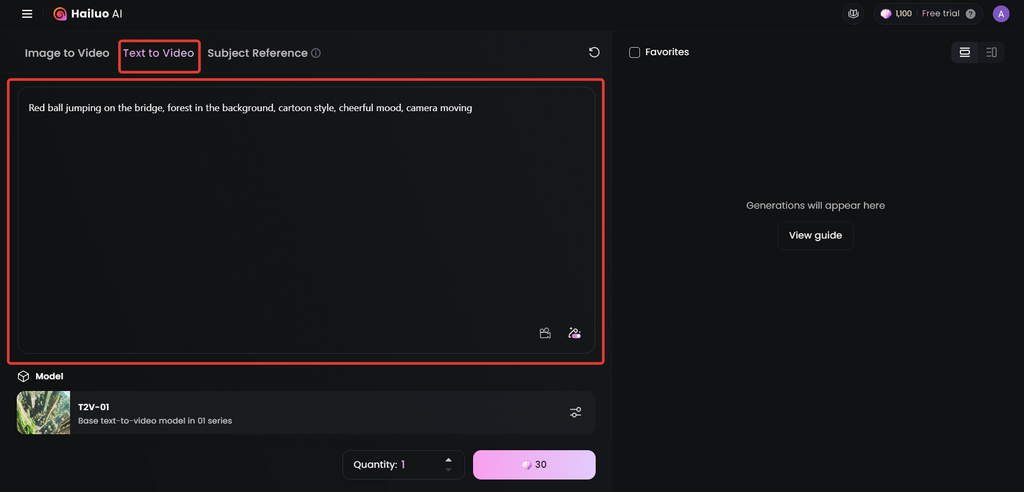
Task: Increase Quantity with up arrow
Action: tap(448, 460)
